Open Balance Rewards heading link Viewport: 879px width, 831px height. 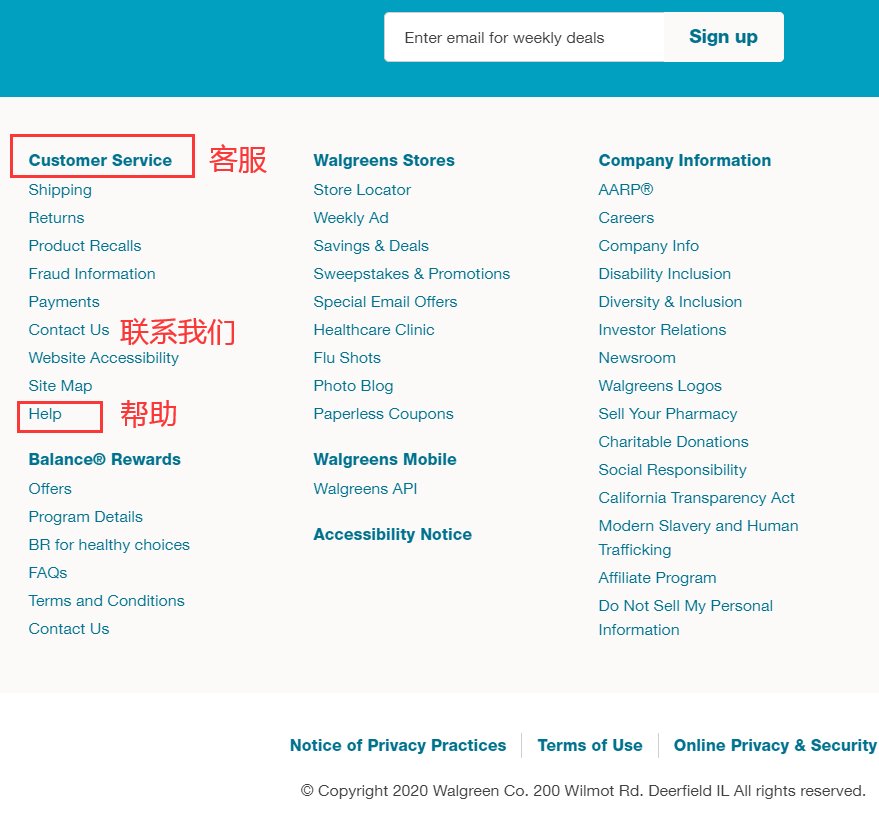click(105, 459)
